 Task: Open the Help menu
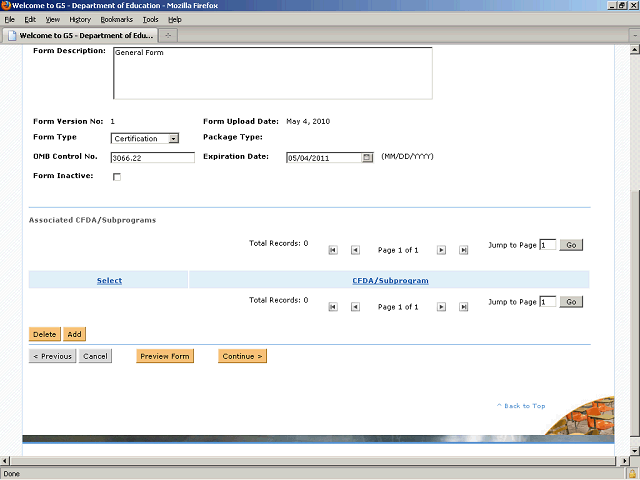pos(175,20)
